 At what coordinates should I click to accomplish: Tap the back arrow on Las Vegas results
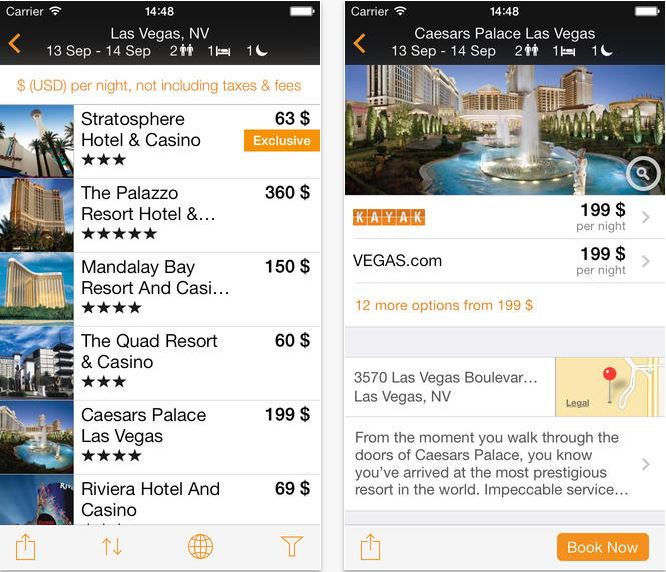point(14,44)
